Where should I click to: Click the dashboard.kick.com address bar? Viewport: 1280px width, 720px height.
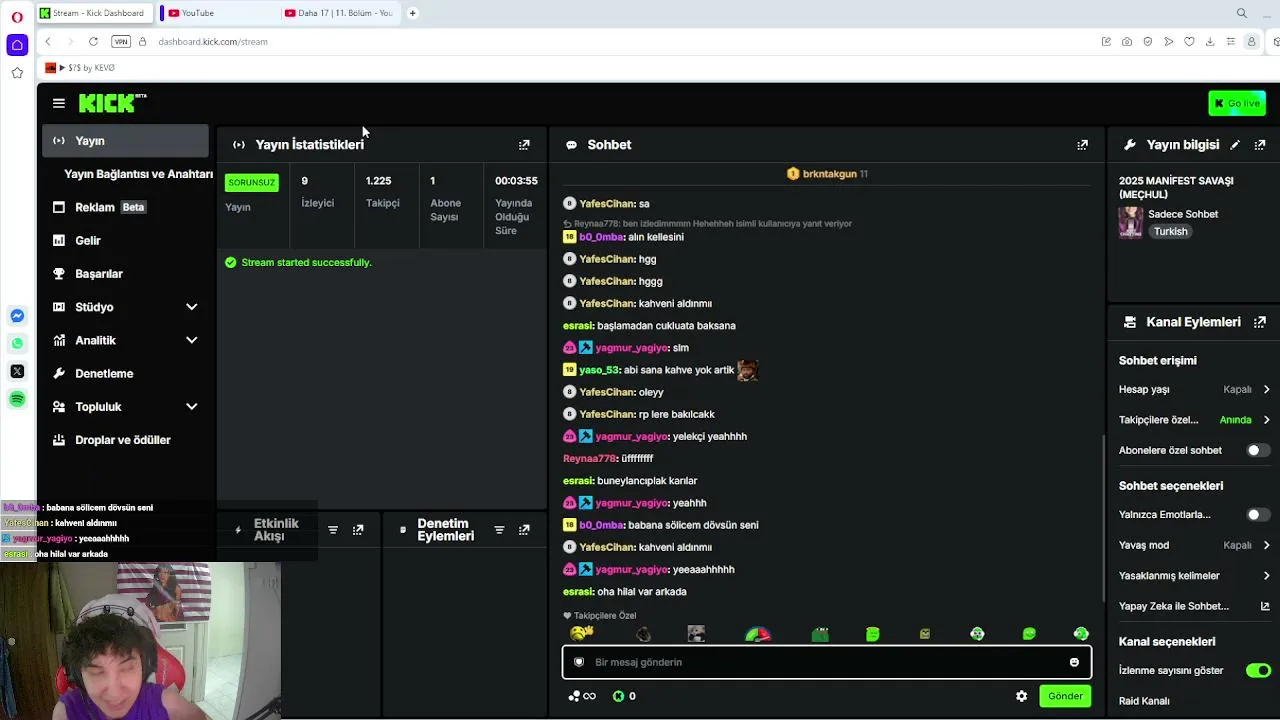[212, 42]
